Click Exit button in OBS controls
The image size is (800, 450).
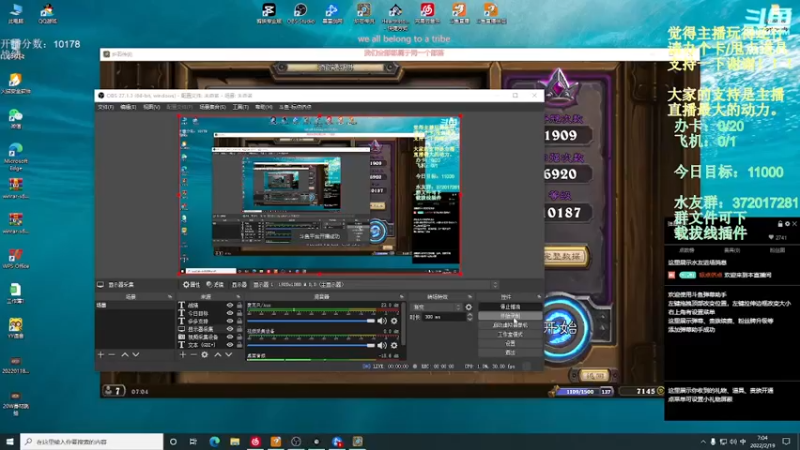point(510,353)
